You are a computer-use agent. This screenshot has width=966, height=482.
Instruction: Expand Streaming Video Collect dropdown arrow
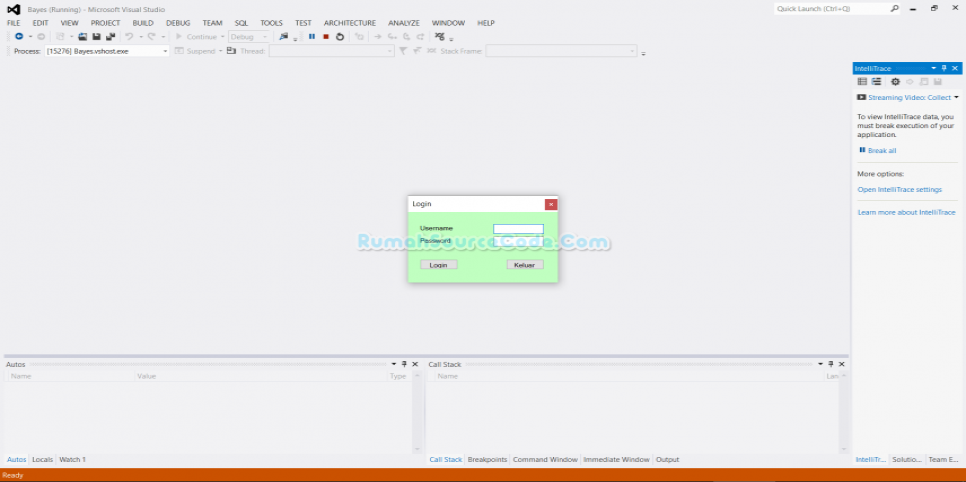point(956,97)
